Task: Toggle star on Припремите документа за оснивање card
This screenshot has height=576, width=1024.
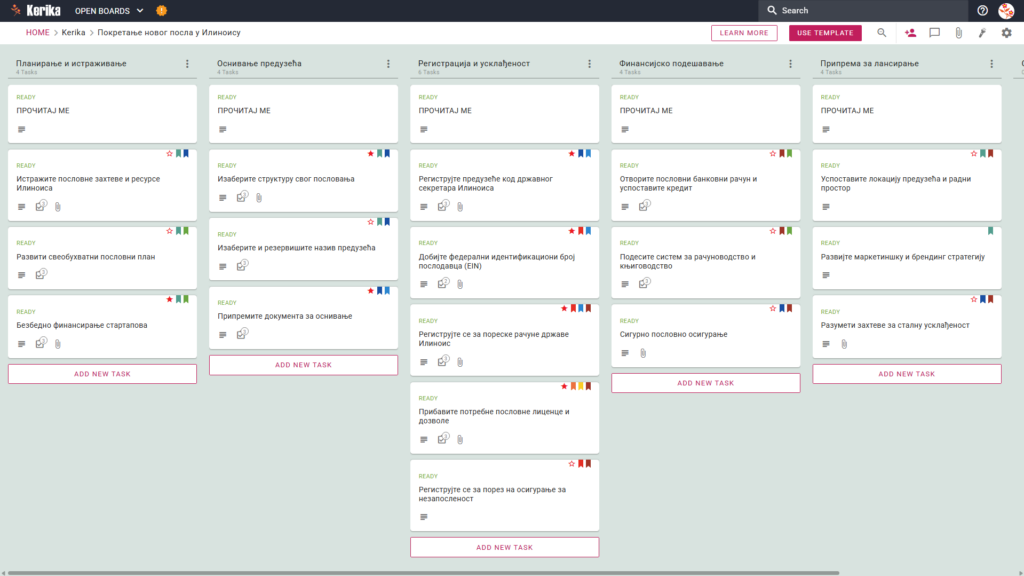Action: (370, 291)
